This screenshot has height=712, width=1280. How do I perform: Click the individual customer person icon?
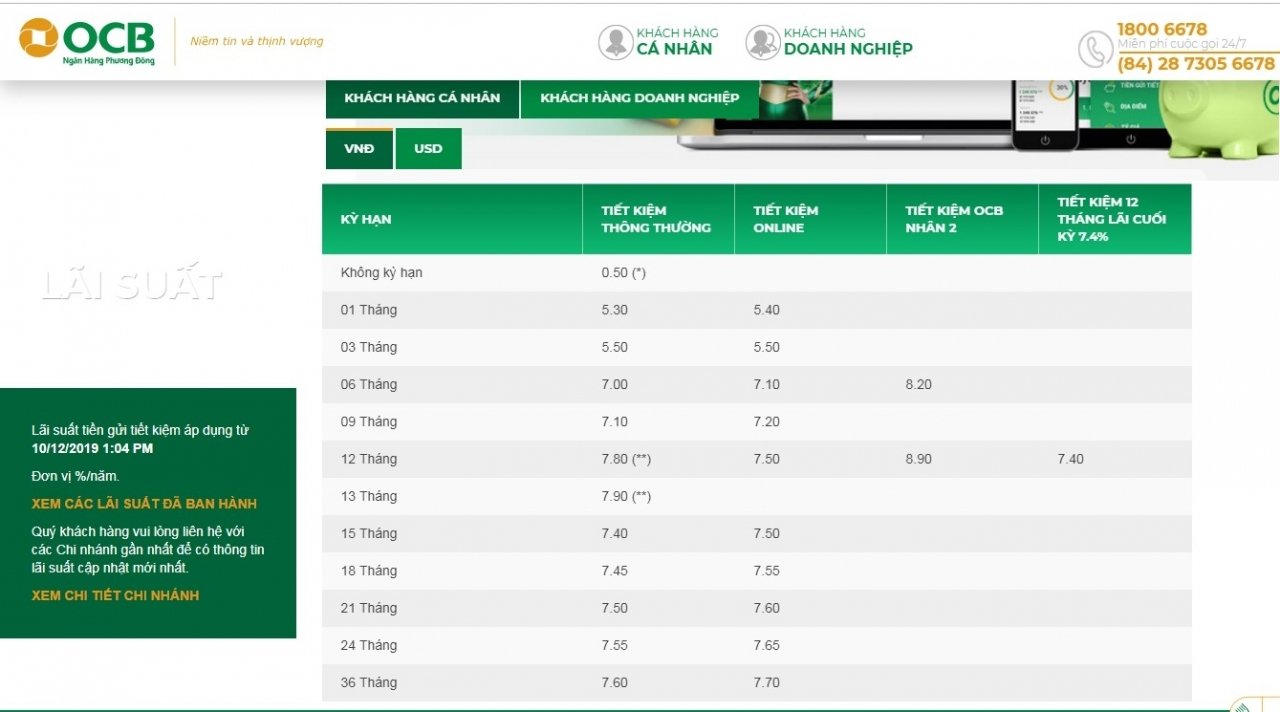[615, 42]
